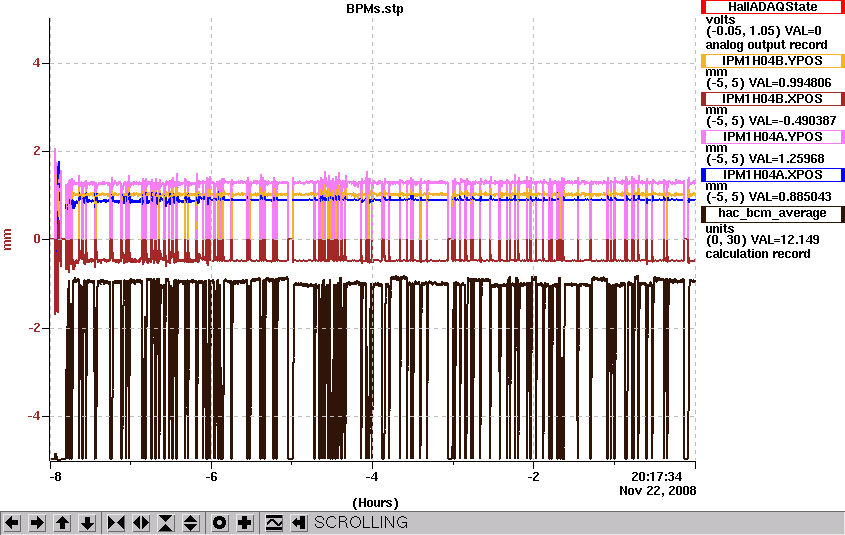The height and width of the screenshot is (535, 845).
Task: Click the VAL=-0.490387 reading
Action: click(793, 121)
